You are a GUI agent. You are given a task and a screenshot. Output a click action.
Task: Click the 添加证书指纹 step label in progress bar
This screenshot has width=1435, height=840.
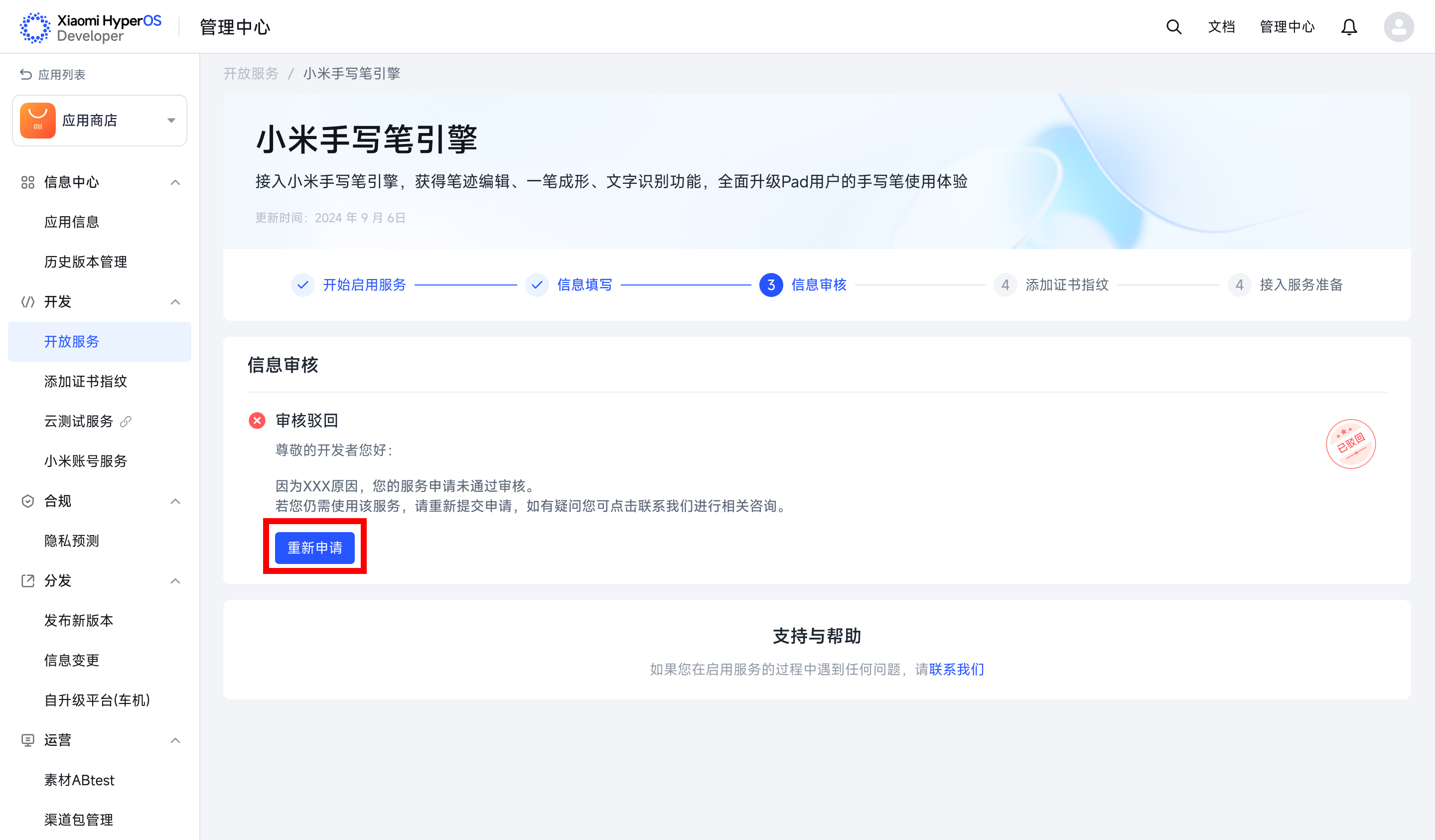pyautogui.click(x=1067, y=285)
